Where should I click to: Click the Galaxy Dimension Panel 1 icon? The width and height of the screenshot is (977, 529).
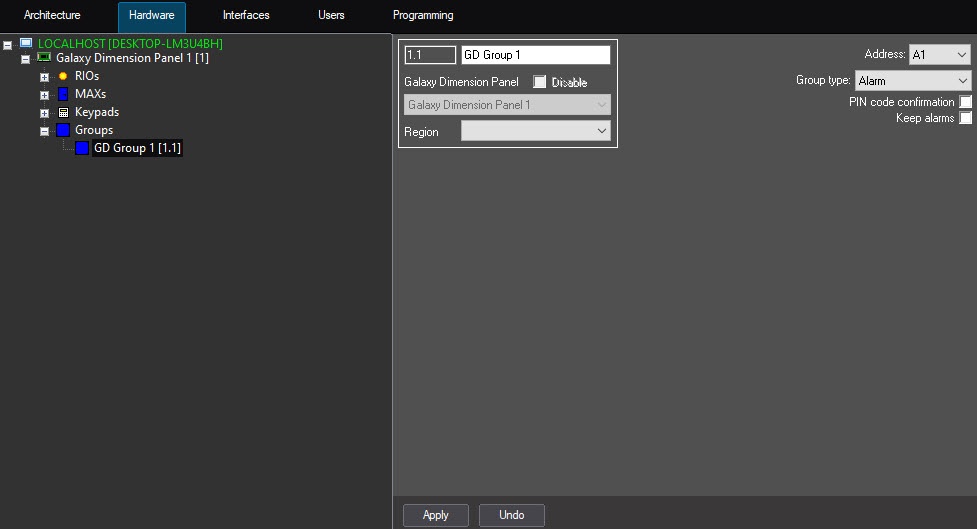click(x=44, y=57)
